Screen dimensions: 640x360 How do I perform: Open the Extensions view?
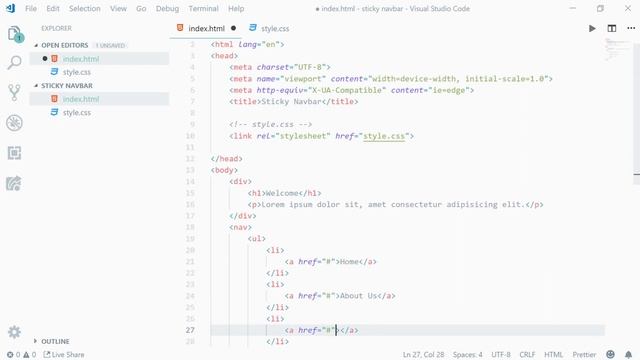point(15,153)
